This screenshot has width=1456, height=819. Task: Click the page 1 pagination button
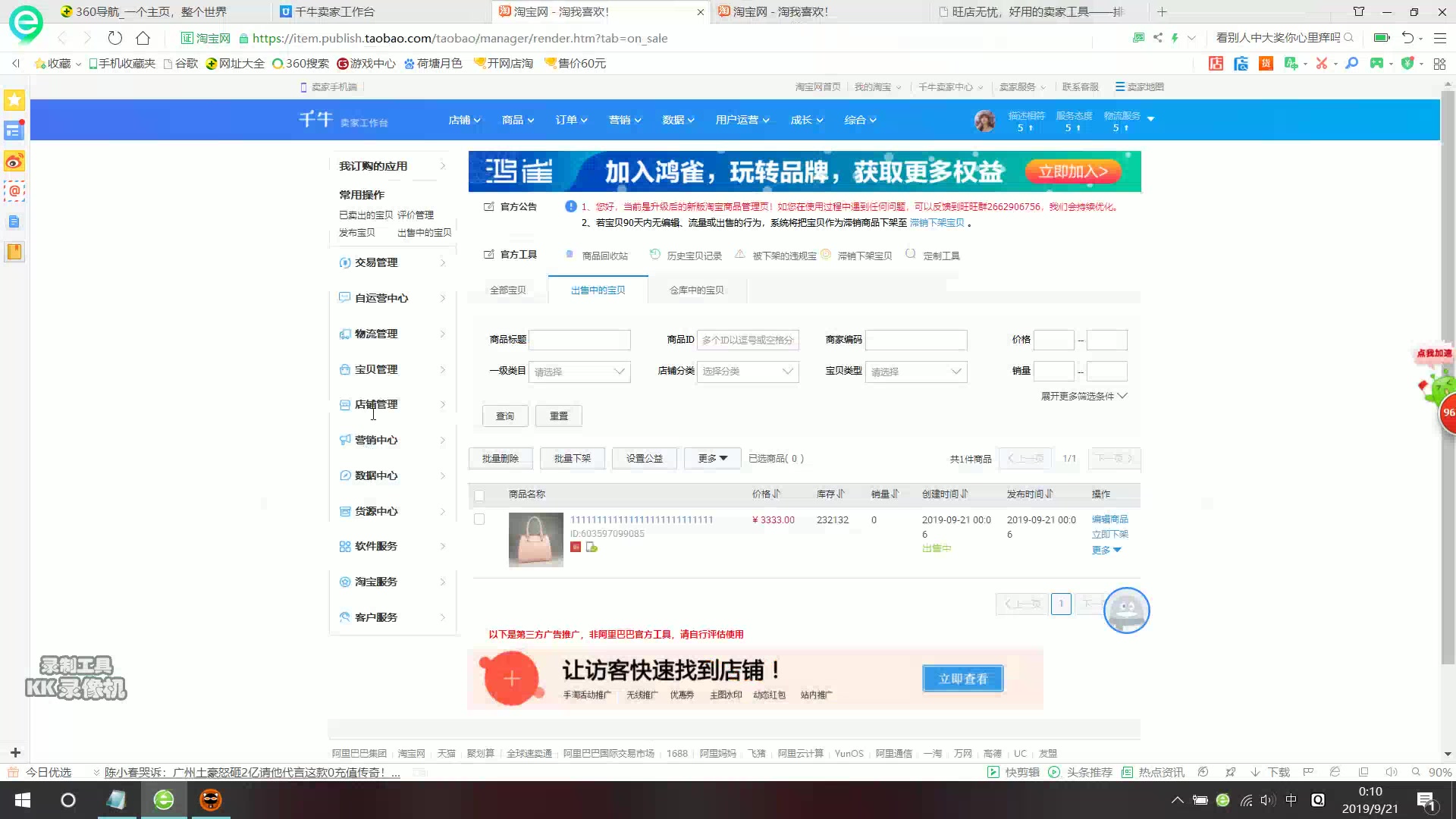tap(1061, 604)
